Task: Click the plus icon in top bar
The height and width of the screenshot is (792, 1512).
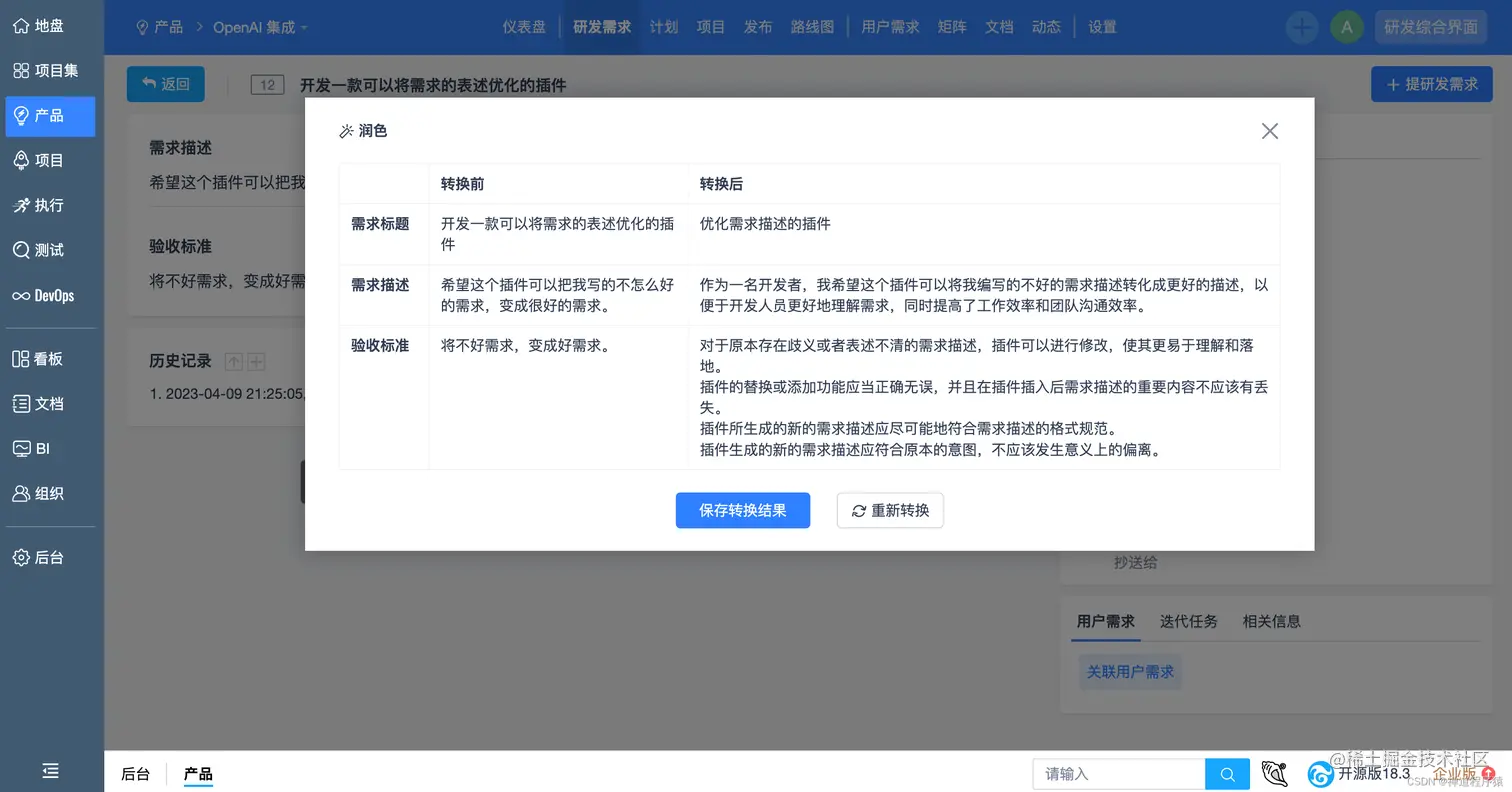Action: (x=1301, y=27)
